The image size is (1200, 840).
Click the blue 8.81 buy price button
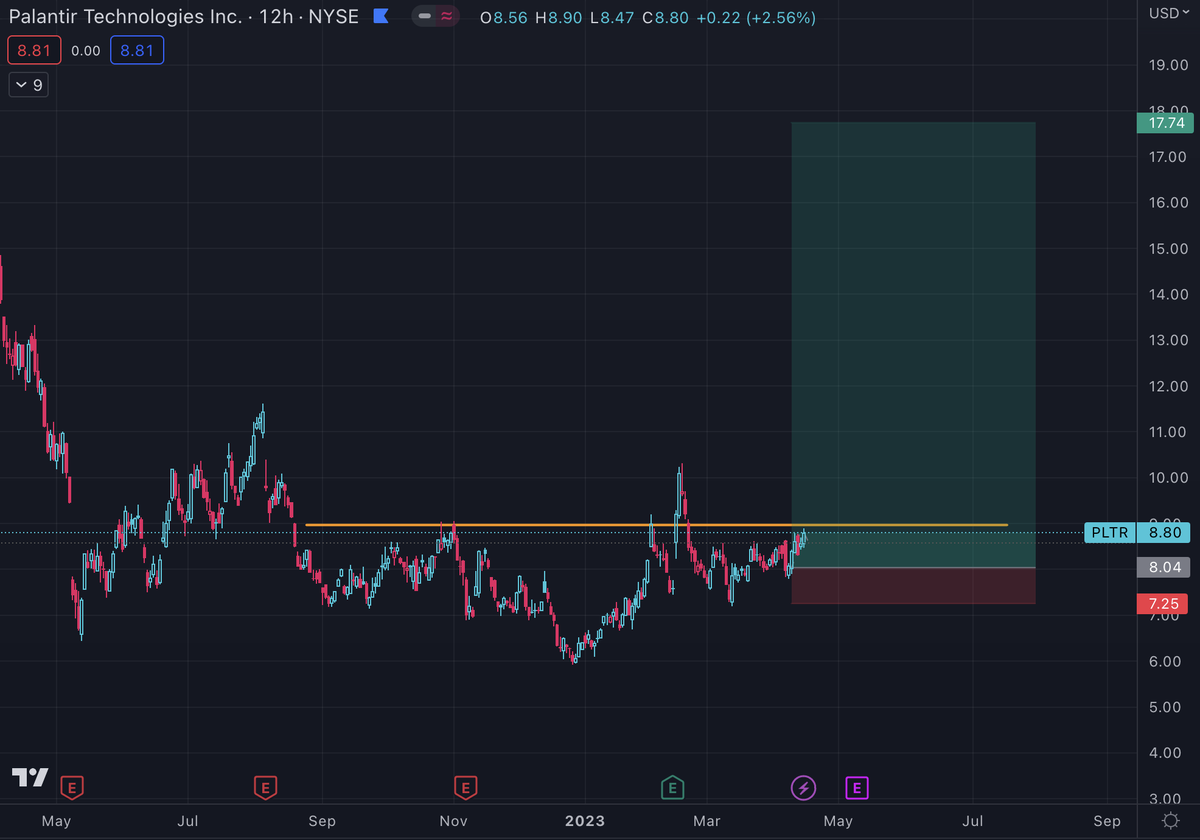point(137,51)
